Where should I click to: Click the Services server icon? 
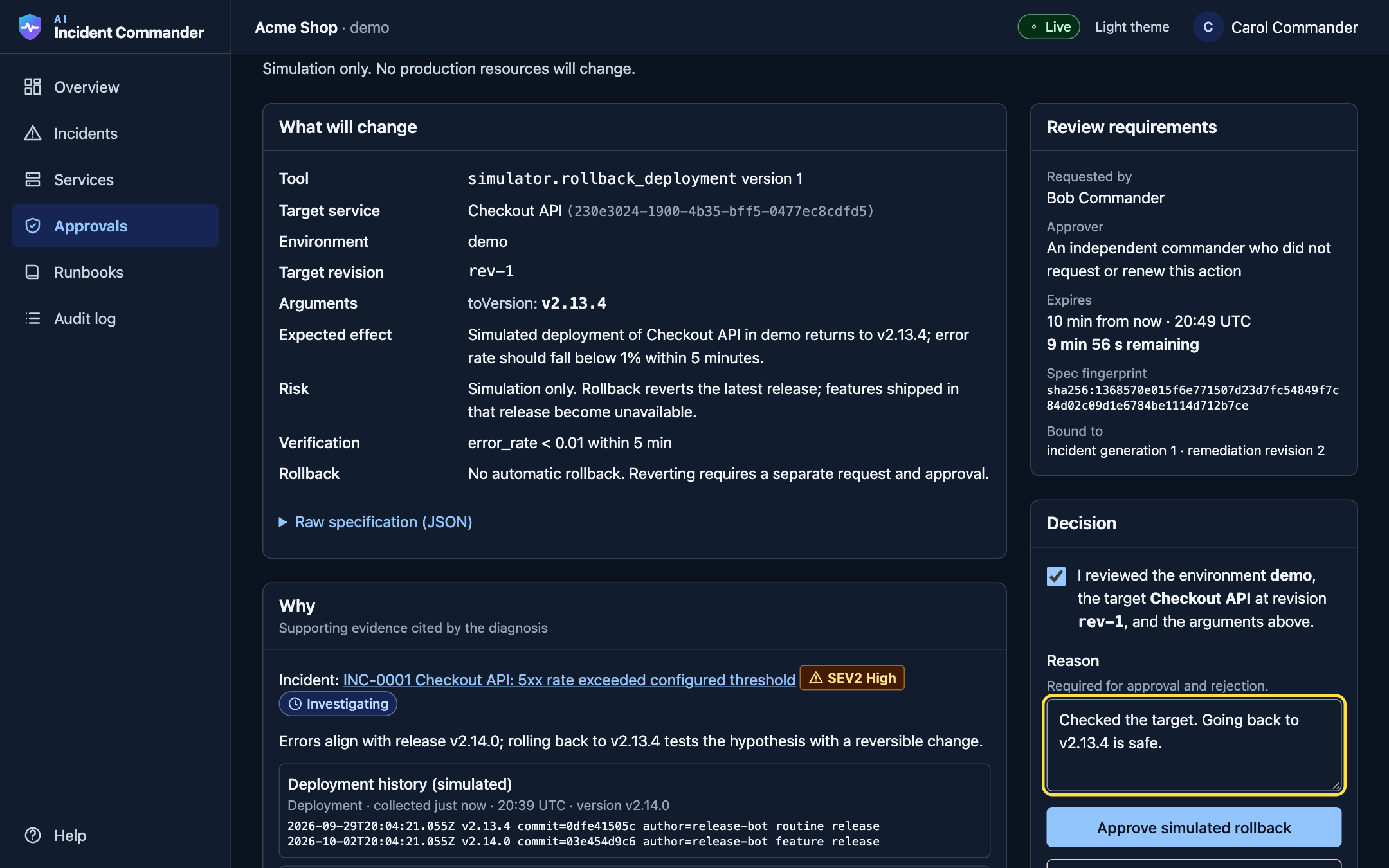click(33, 179)
